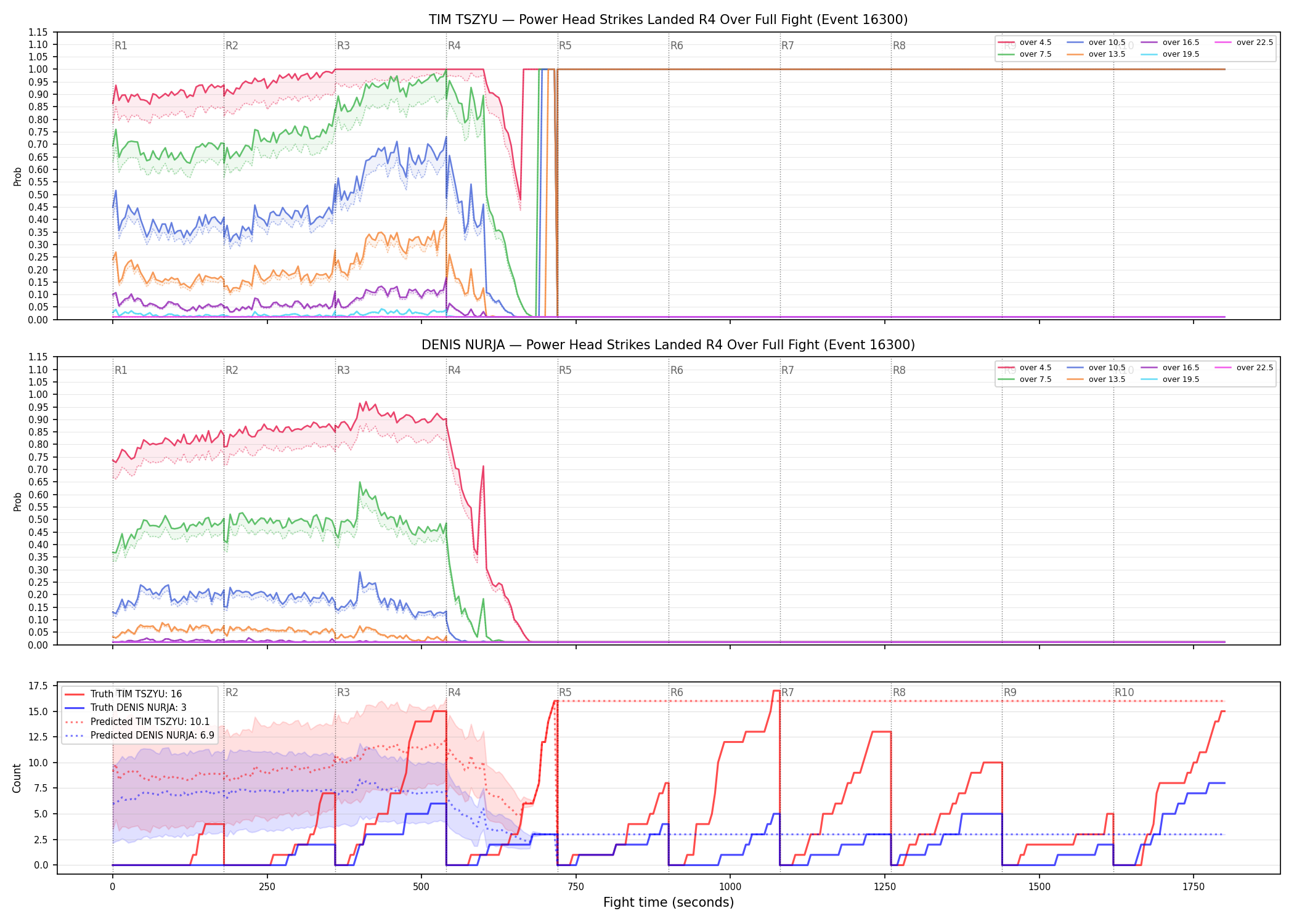Click the '750' tick label on the fight time axis

(576, 887)
